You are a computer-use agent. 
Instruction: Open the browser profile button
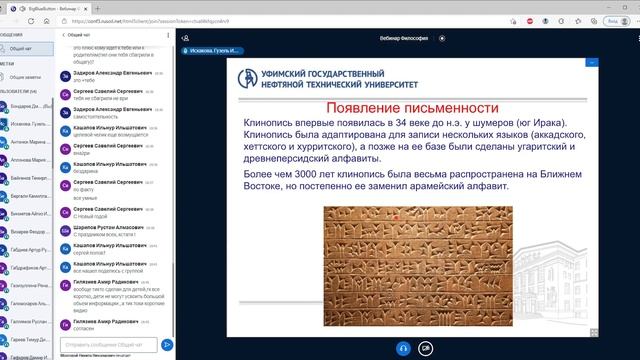pyautogui.click(x=617, y=21)
